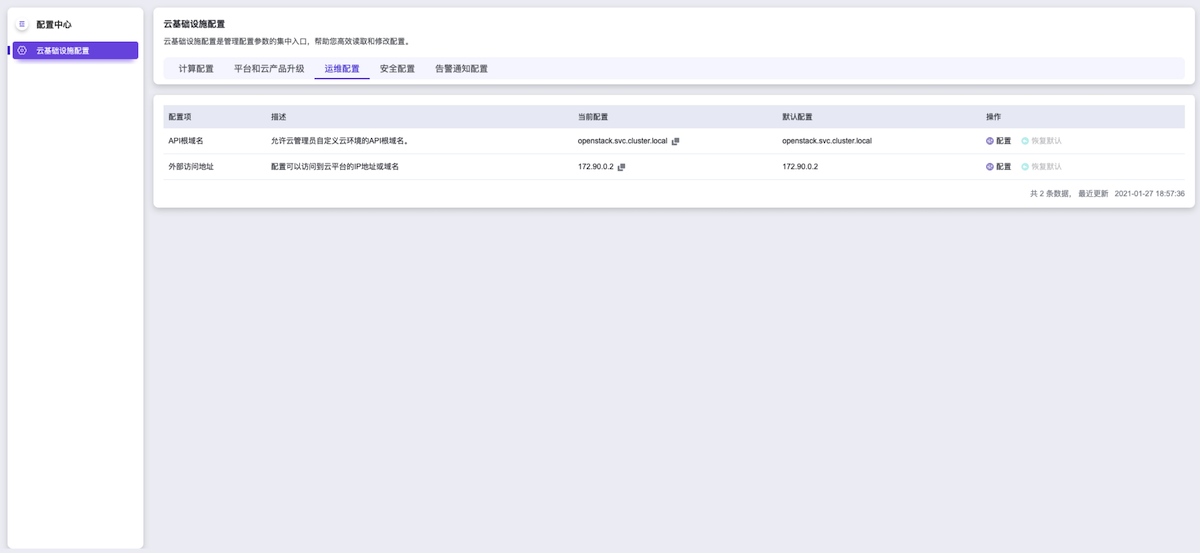Image resolution: width=1200 pixels, height=553 pixels.
Task: Open the 告警通知配置 tab
Action: (461, 69)
